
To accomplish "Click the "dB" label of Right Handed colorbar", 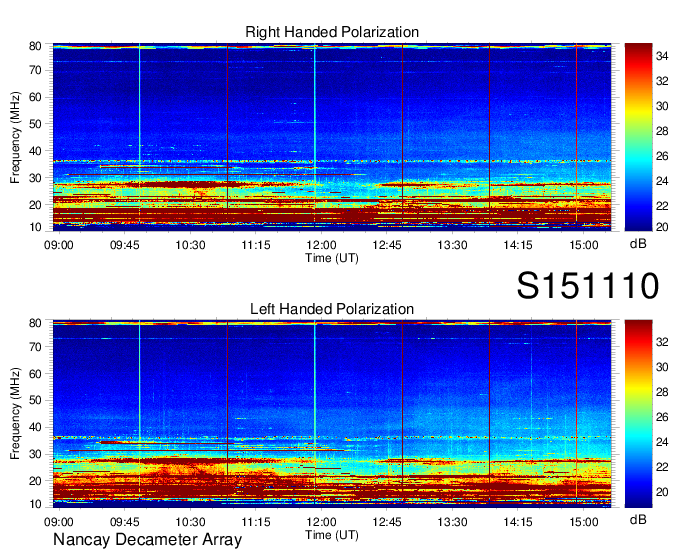I will pos(638,244).
